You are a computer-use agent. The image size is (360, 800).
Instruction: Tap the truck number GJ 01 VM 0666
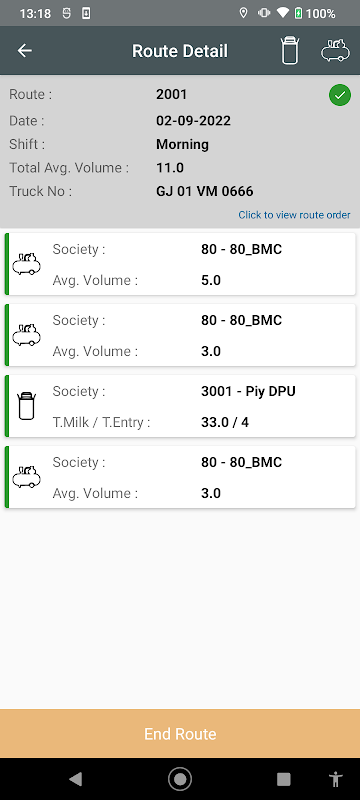point(204,191)
